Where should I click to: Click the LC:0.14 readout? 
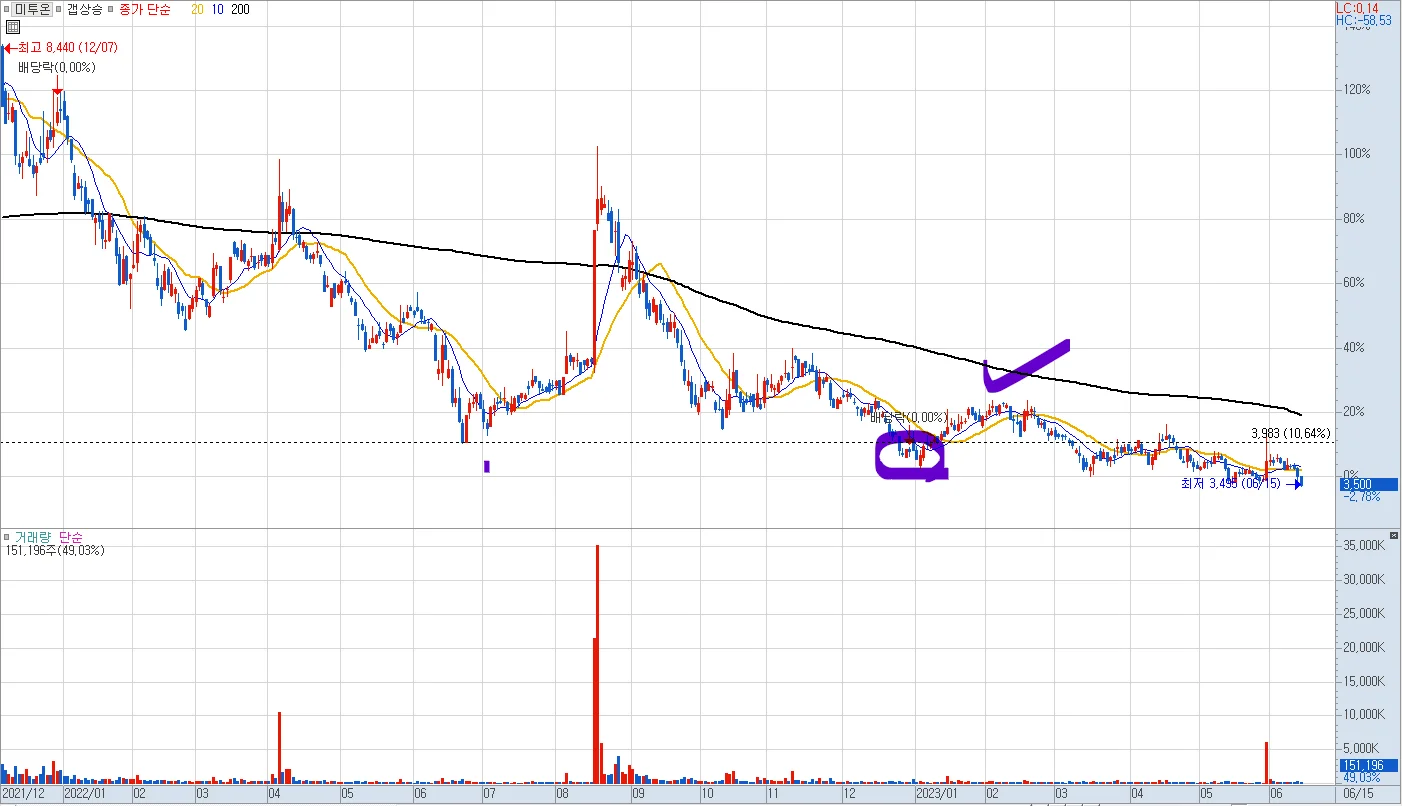click(x=1356, y=8)
